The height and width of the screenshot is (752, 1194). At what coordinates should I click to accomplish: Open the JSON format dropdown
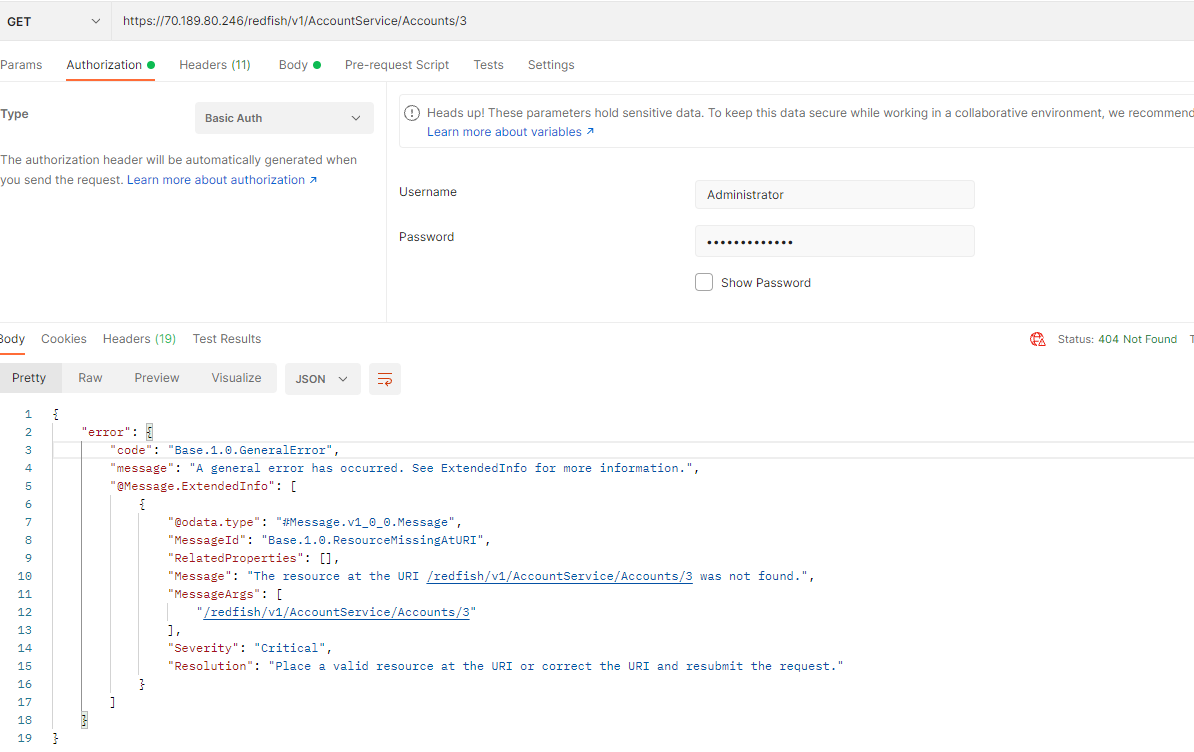[322, 379]
